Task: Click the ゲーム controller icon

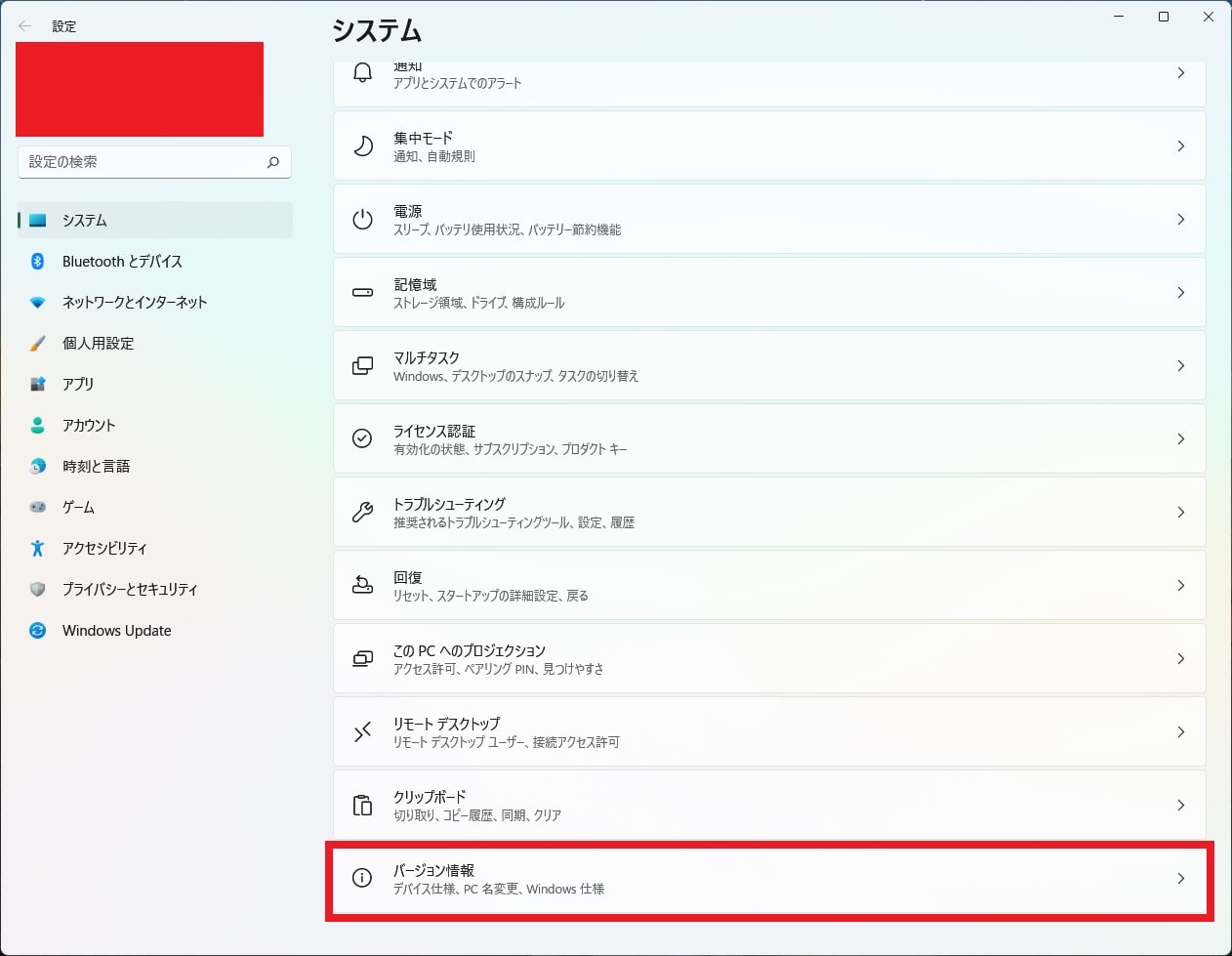Action: 38,508
